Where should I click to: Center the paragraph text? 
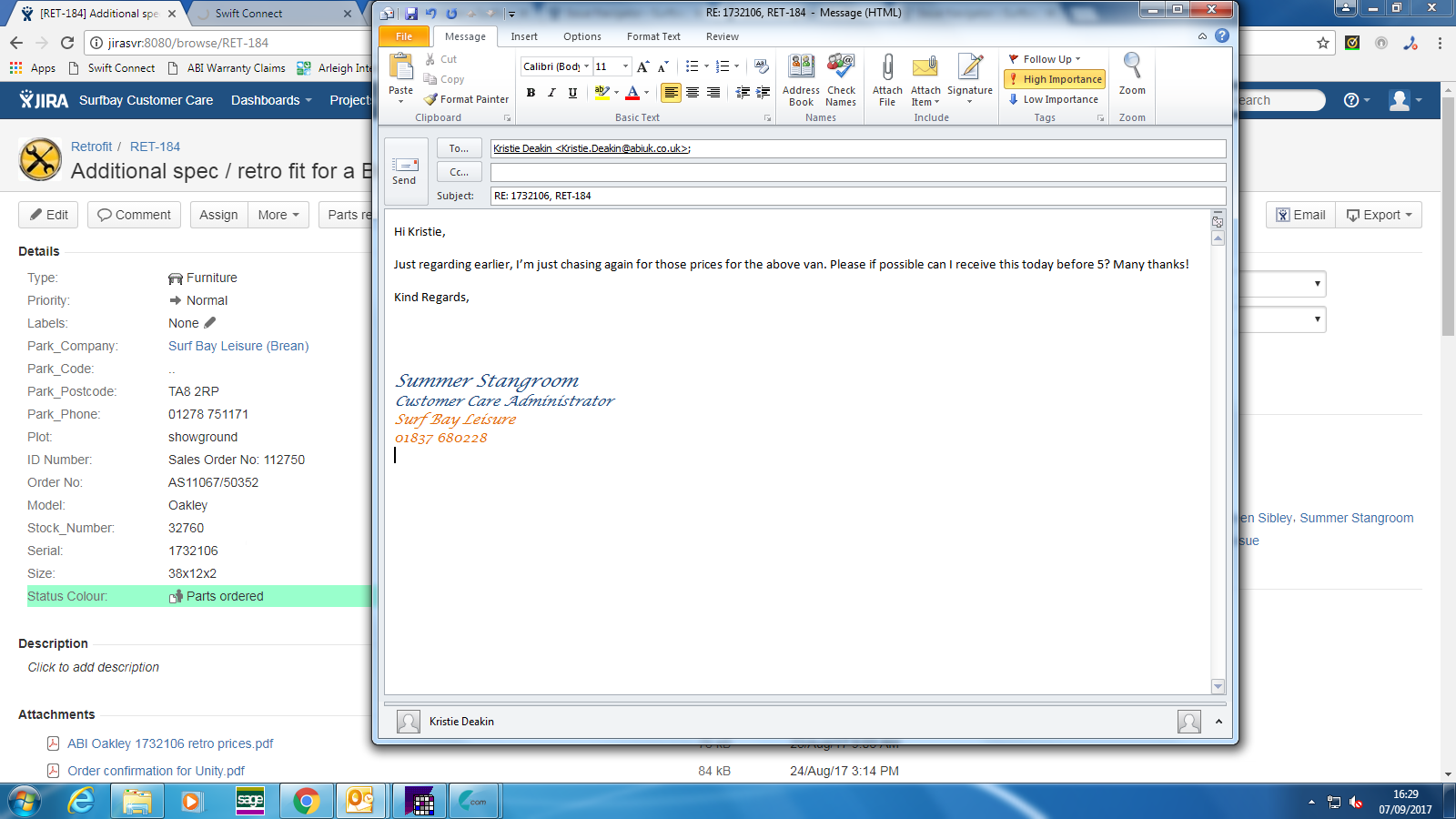(693, 93)
